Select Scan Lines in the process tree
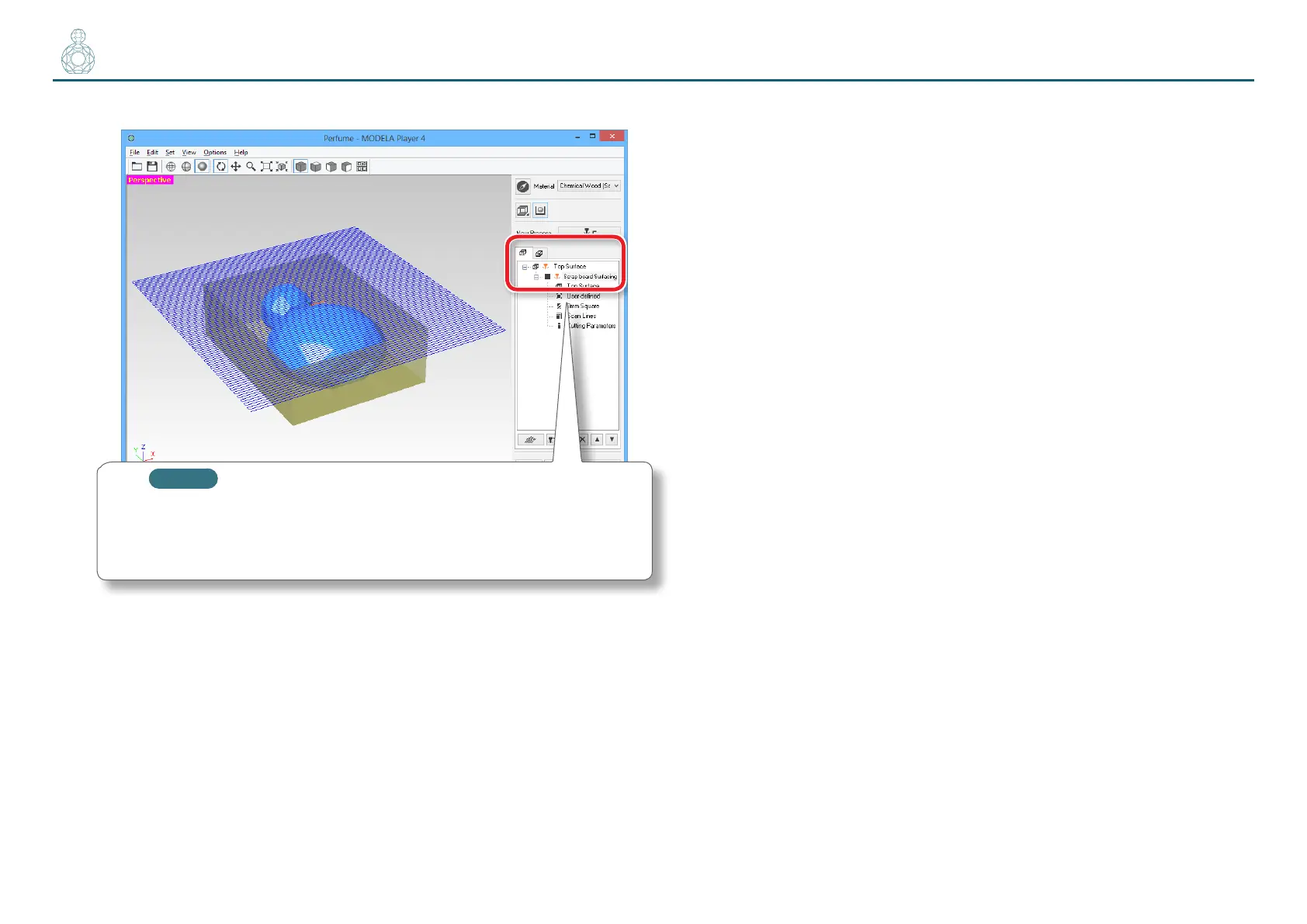Screen dimensions: 1307x924 tap(581, 317)
